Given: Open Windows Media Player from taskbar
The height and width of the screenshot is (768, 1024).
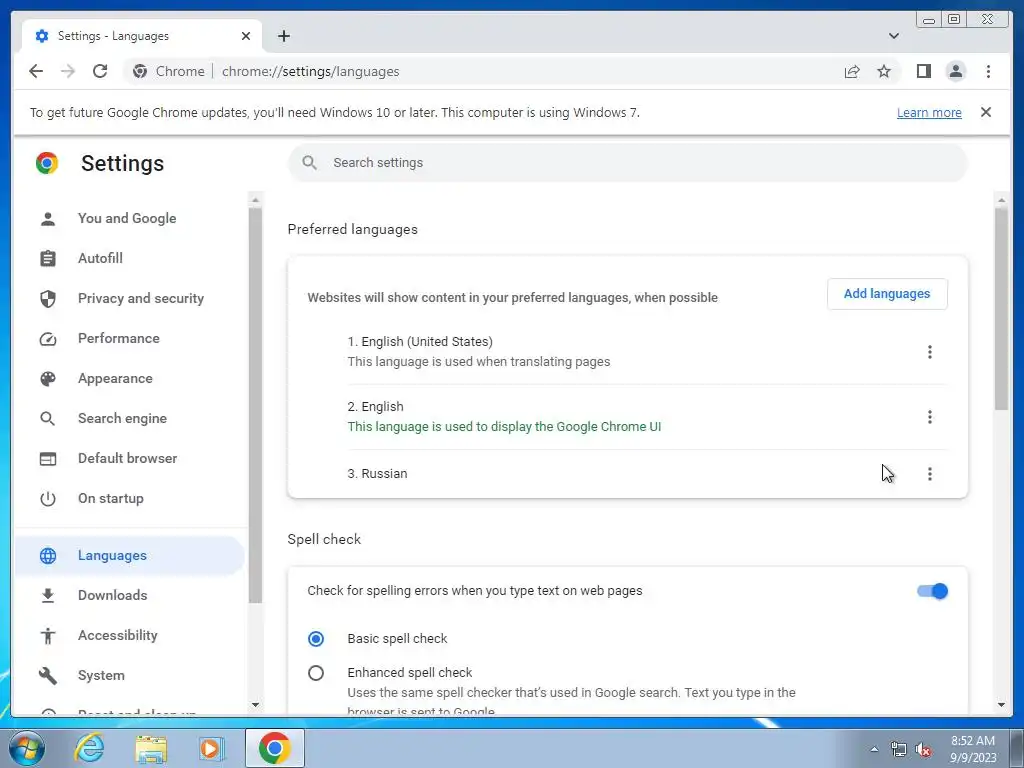Looking at the screenshot, I should [212, 748].
